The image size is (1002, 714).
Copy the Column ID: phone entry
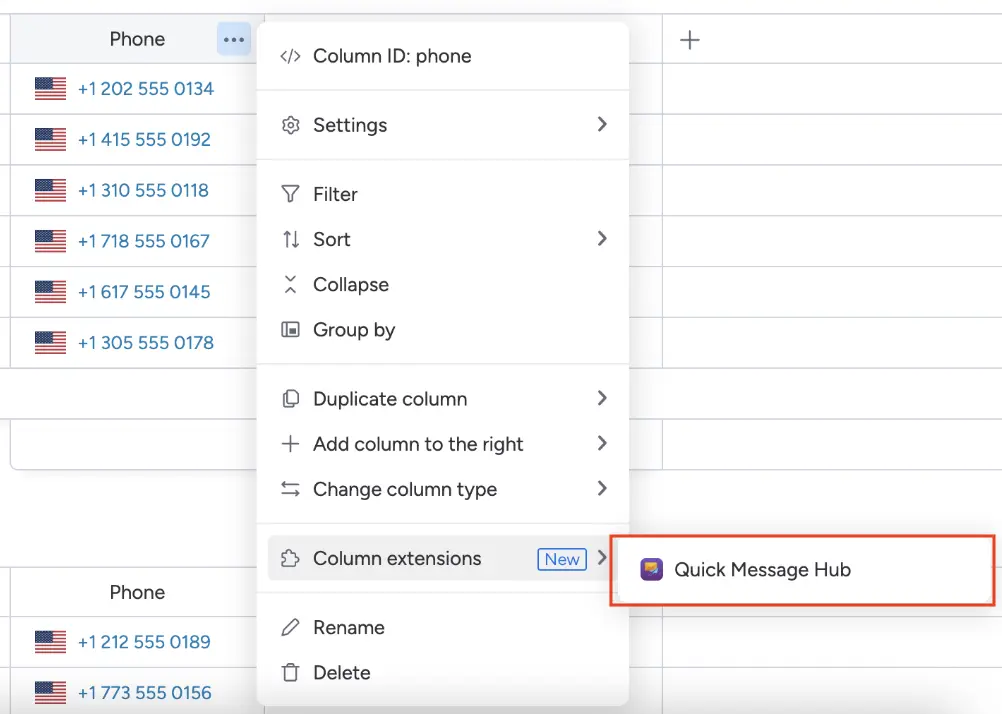392,56
